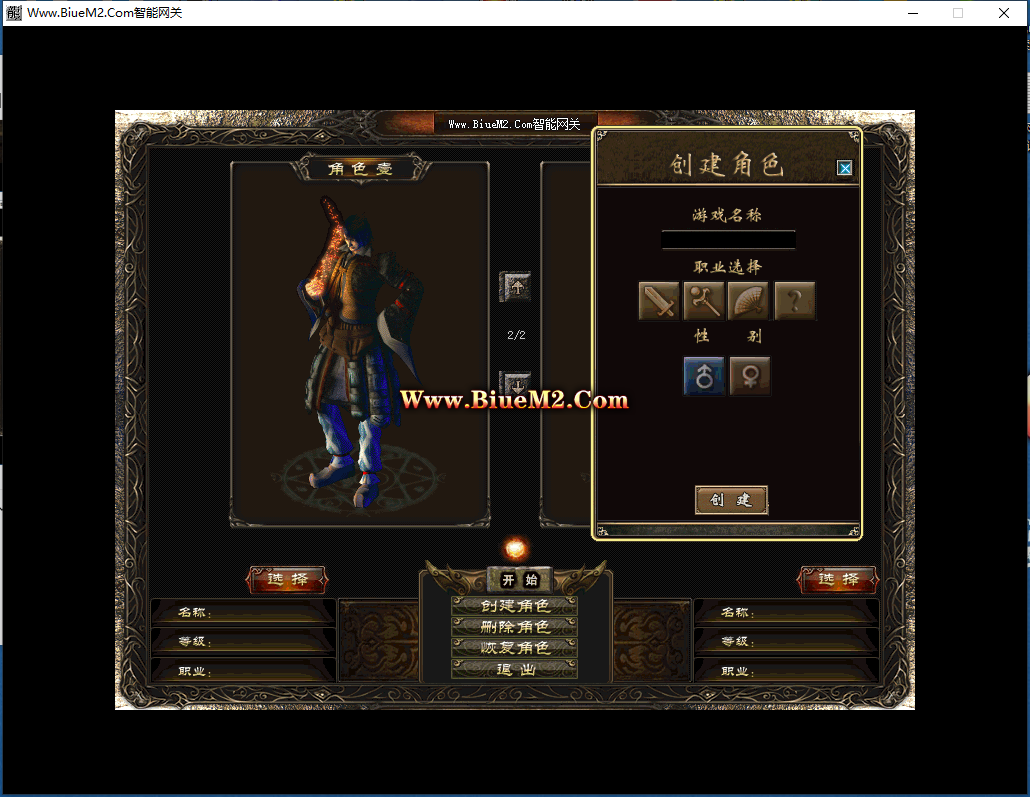Viewport: 1030px width, 797px height.
Task: Click 选择 button below the 创建角色 dialog
Action: coord(838,580)
